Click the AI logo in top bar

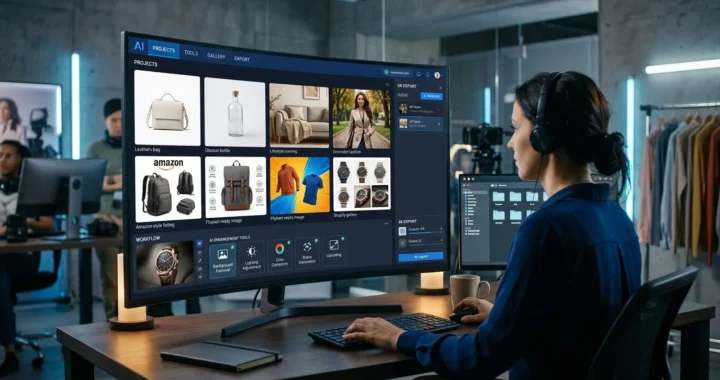click(x=139, y=46)
